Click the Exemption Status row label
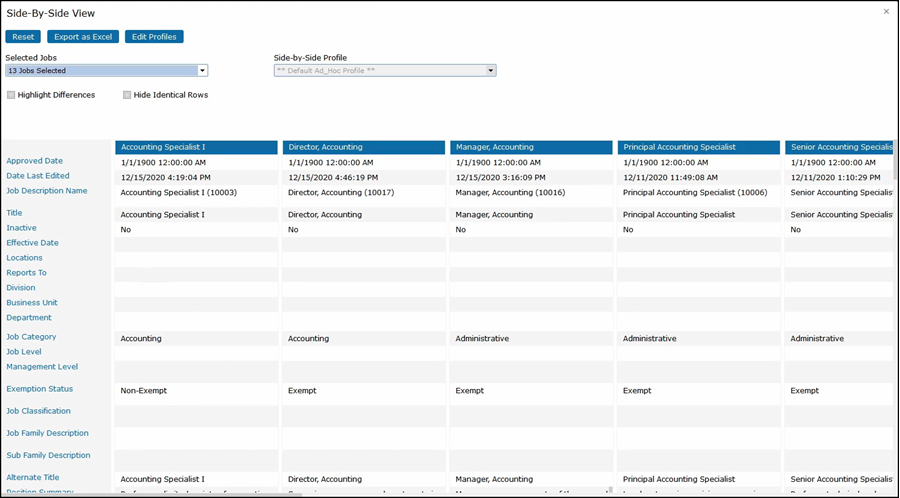 [x=40, y=389]
